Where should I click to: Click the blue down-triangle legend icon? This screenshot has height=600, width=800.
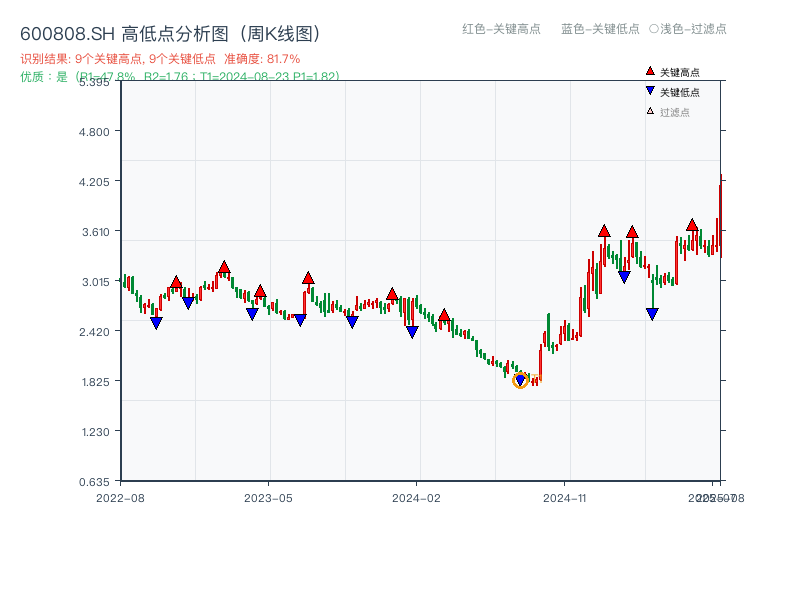(650, 92)
